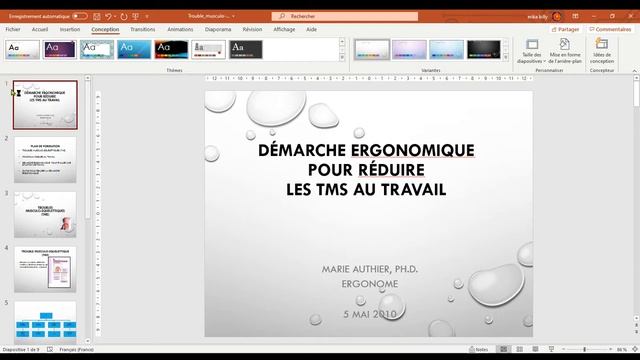Select the black variant
This screenshot has height=360, width=640.
pos(484,49)
